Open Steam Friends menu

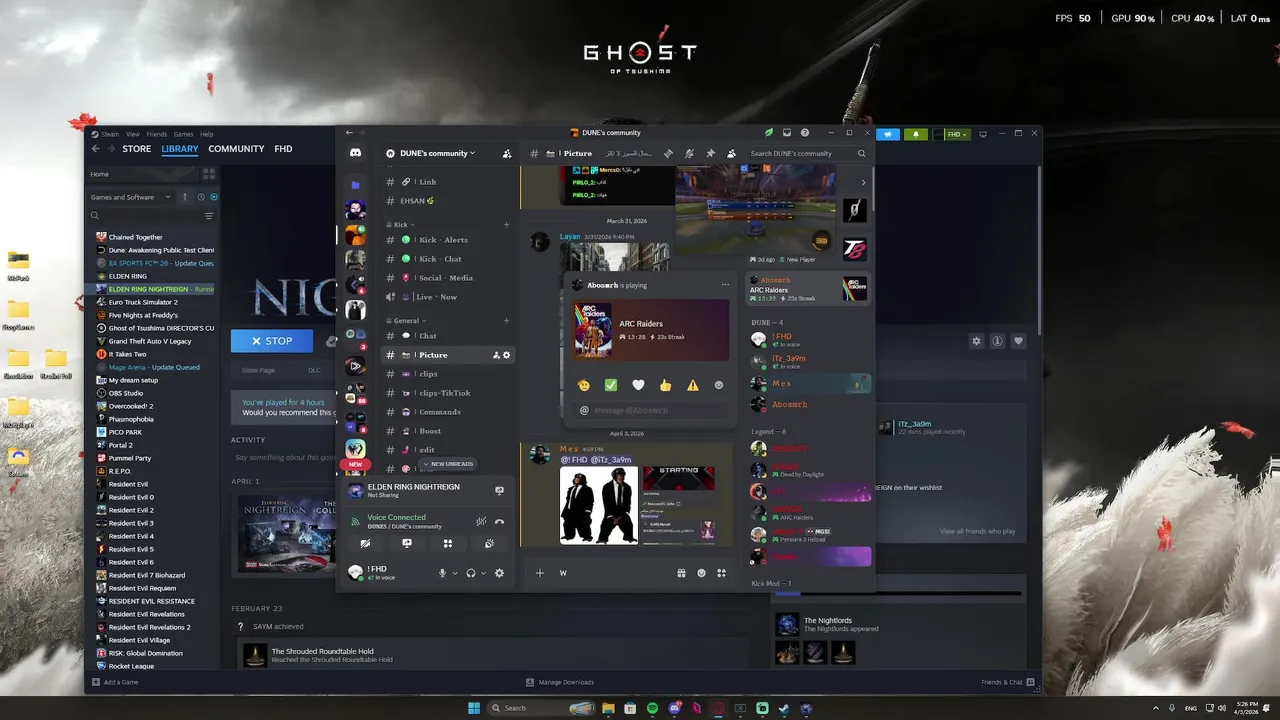[157, 134]
